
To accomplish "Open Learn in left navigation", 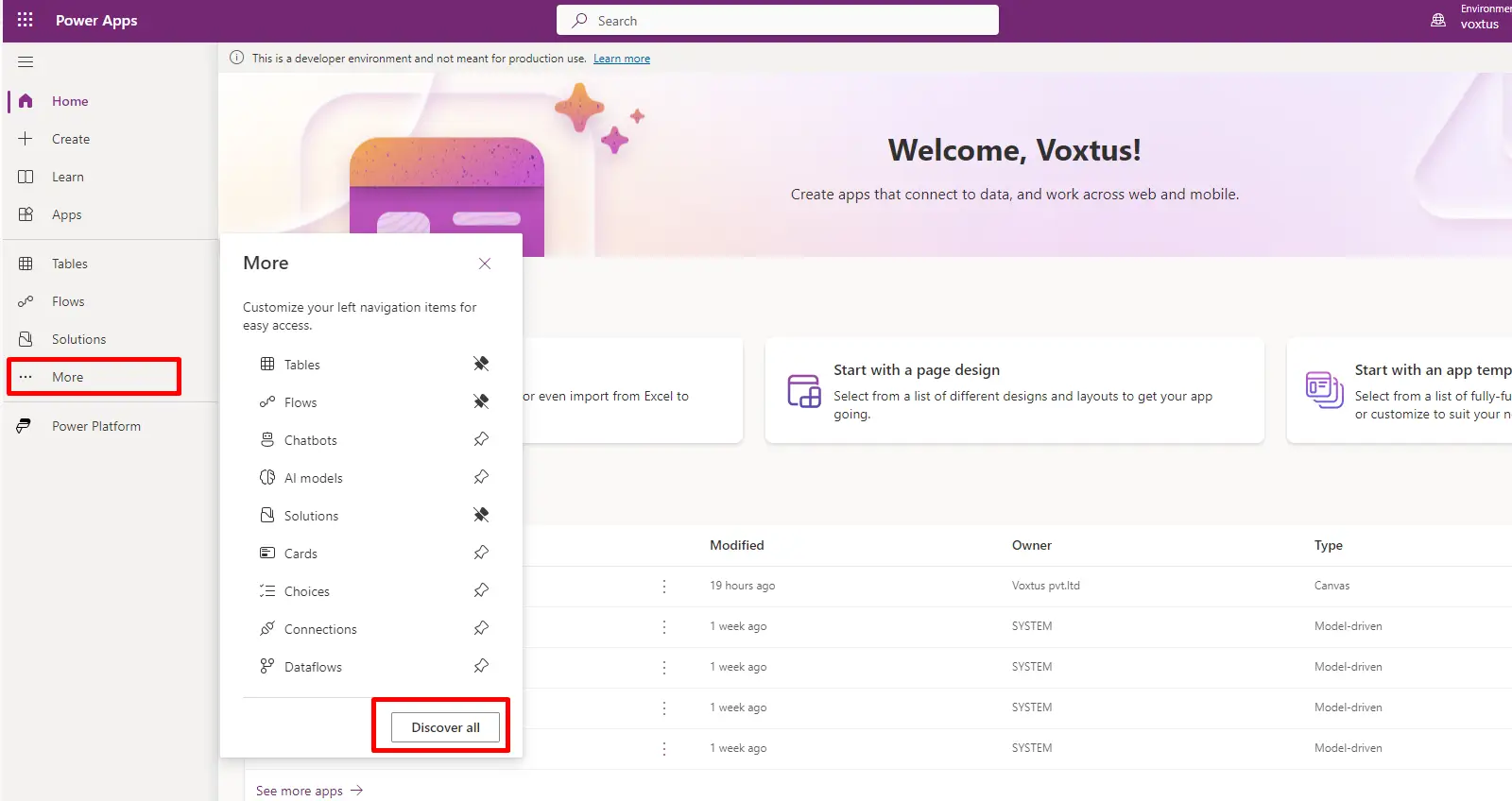I will (x=68, y=177).
